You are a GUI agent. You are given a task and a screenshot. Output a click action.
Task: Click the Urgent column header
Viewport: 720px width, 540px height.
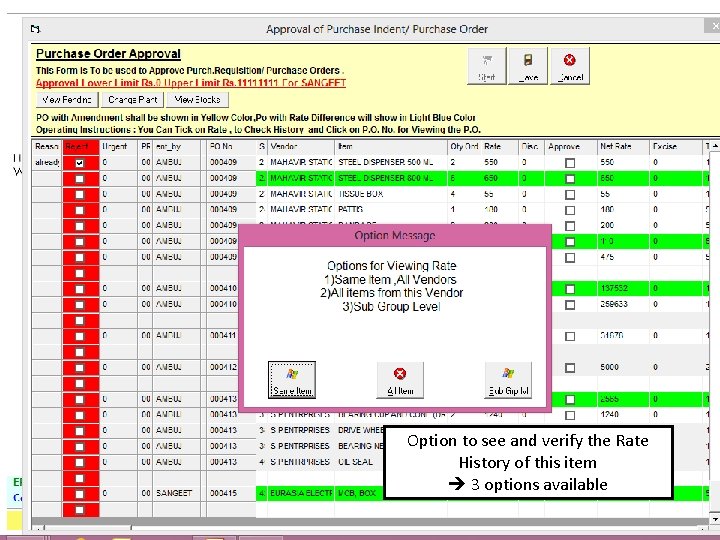pyautogui.click(x=118, y=146)
